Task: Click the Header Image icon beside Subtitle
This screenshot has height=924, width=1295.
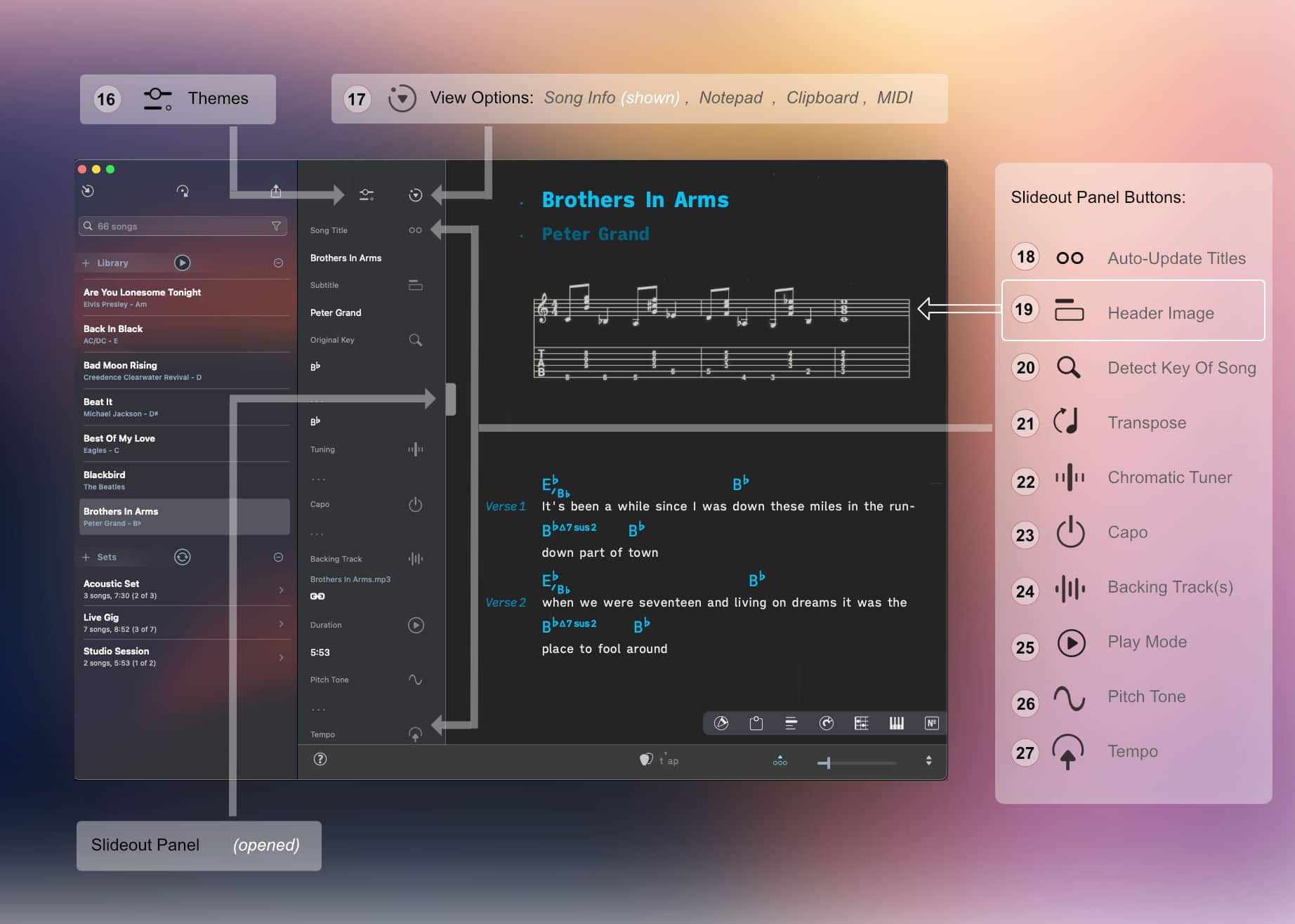Action: click(416, 285)
